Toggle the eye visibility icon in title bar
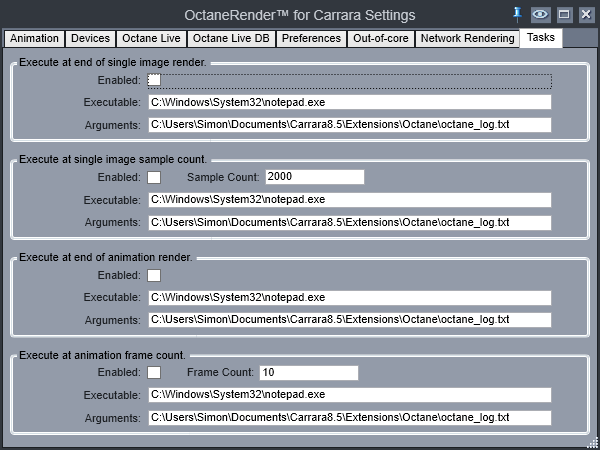The image size is (600, 450). tap(540, 15)
